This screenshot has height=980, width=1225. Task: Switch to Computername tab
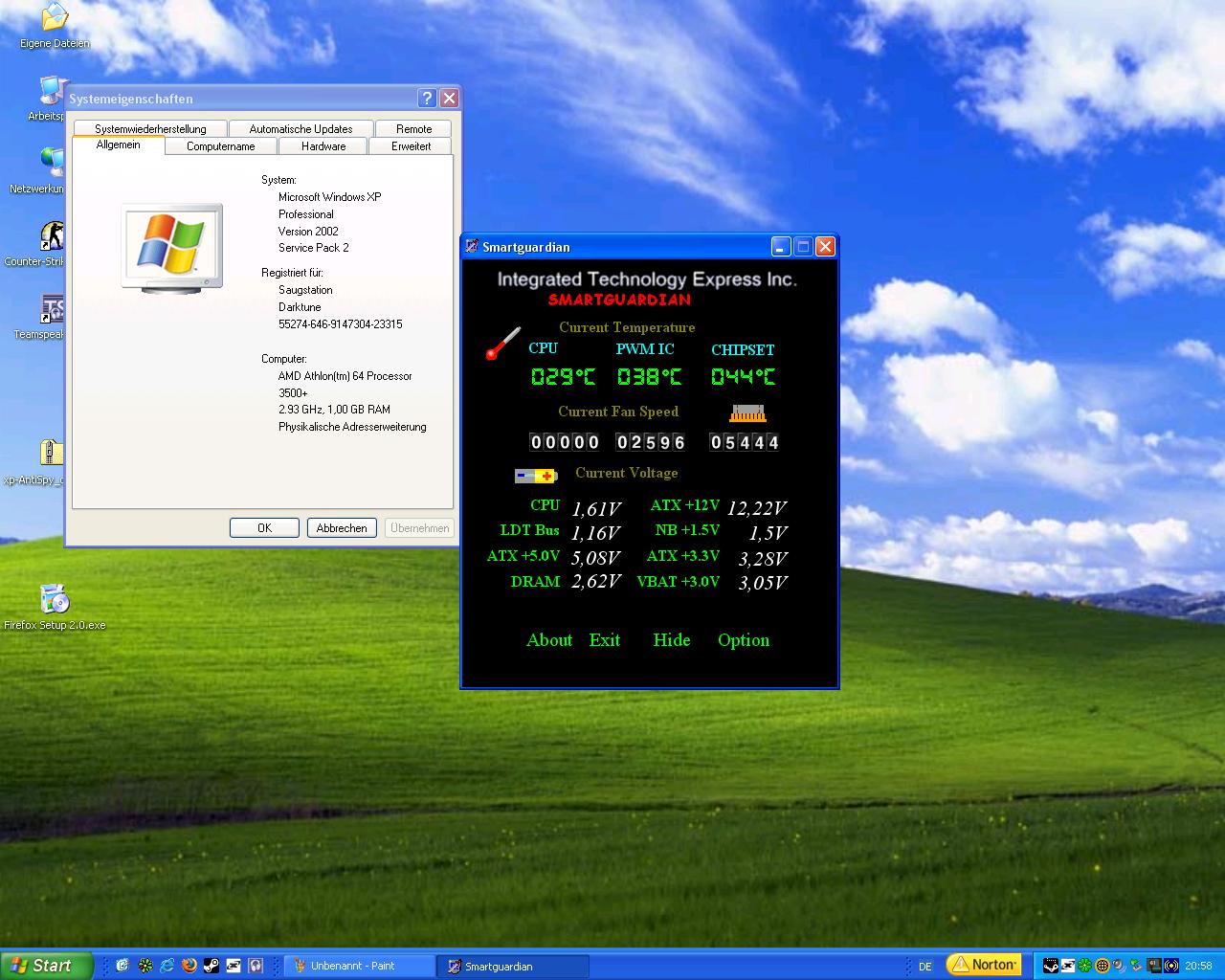[221, 146]
